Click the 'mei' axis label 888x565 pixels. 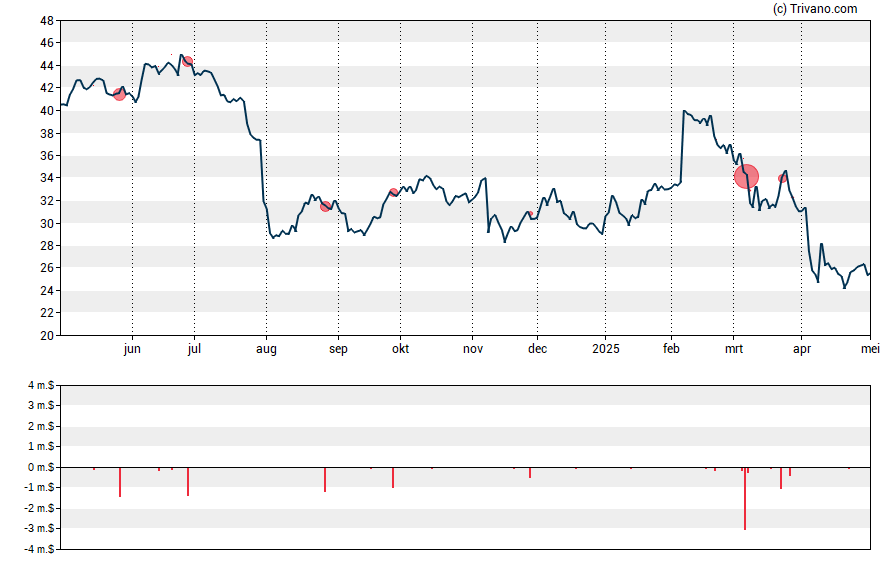pos(870,349)
